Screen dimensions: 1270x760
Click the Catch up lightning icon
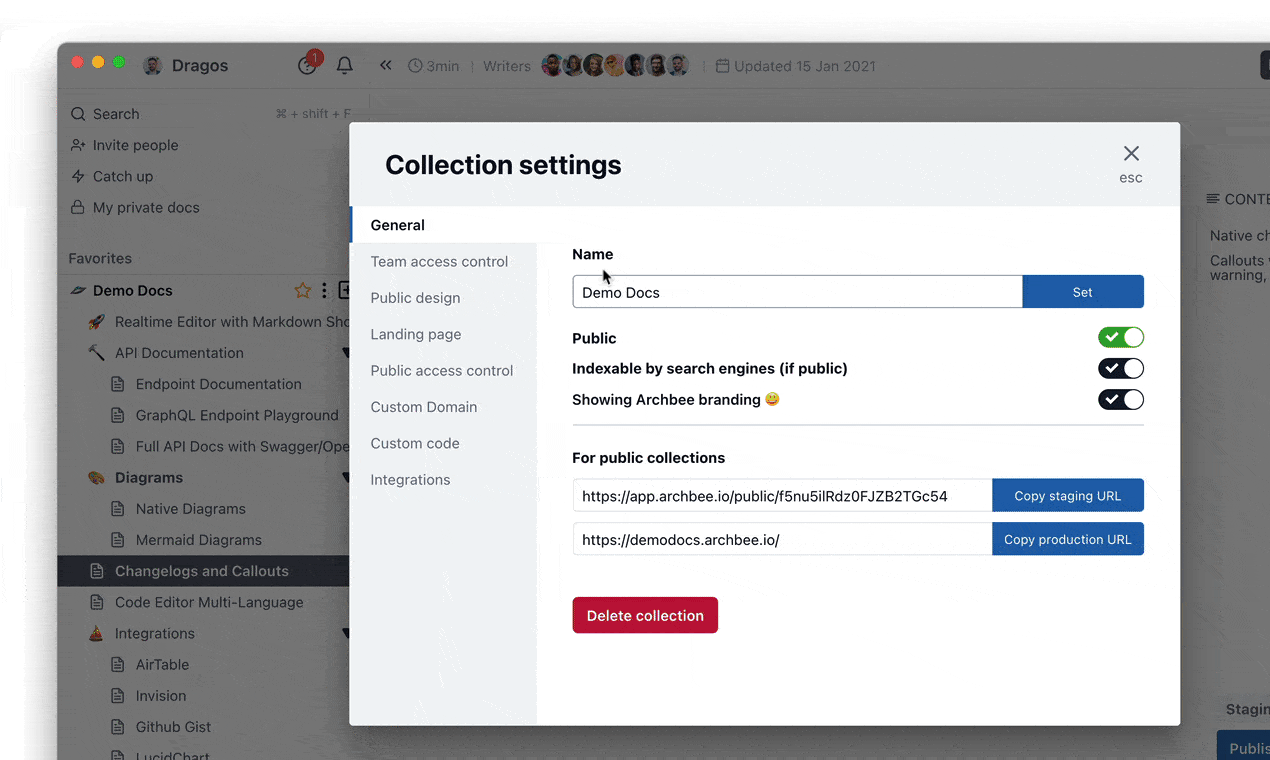click(x=78, y=176)
